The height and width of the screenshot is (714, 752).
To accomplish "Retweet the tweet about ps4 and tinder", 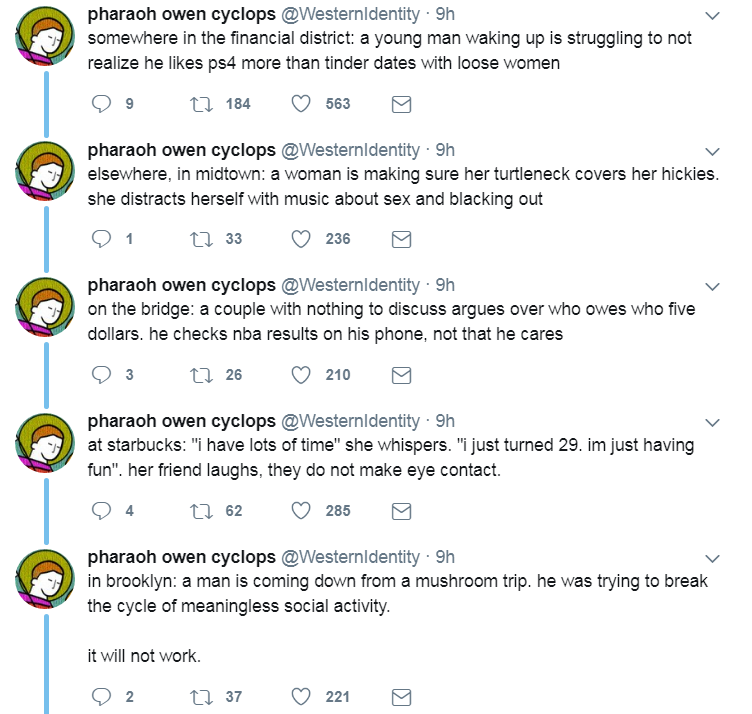I will coord(198,103).
